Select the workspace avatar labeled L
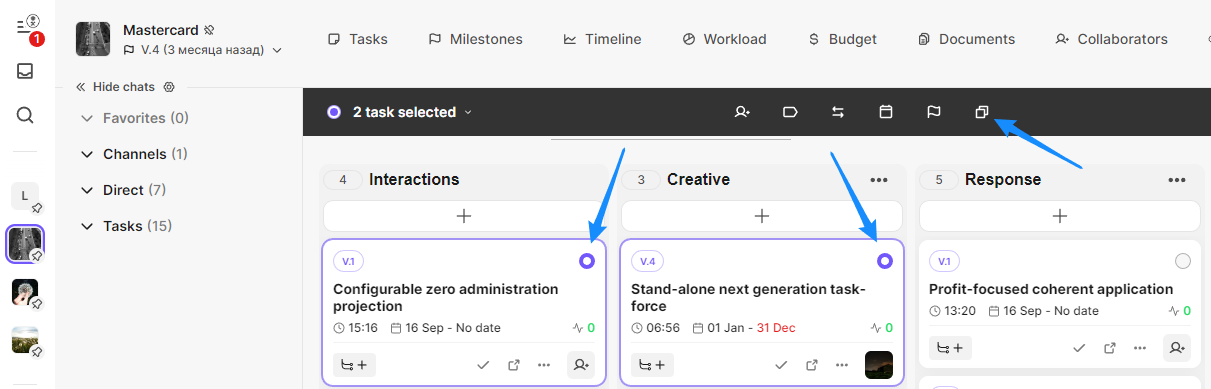 click(25, 196)
